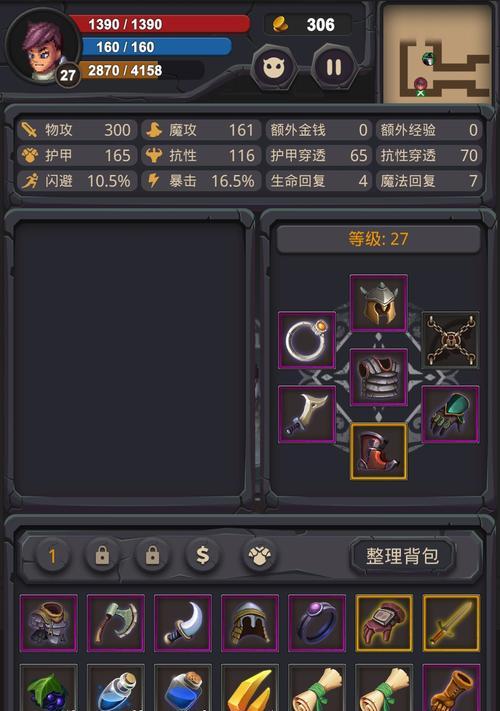Select the equipped silver ring slot
This screenshot has width=500, height=711.
pyautogui.click(x=307, y=340)
